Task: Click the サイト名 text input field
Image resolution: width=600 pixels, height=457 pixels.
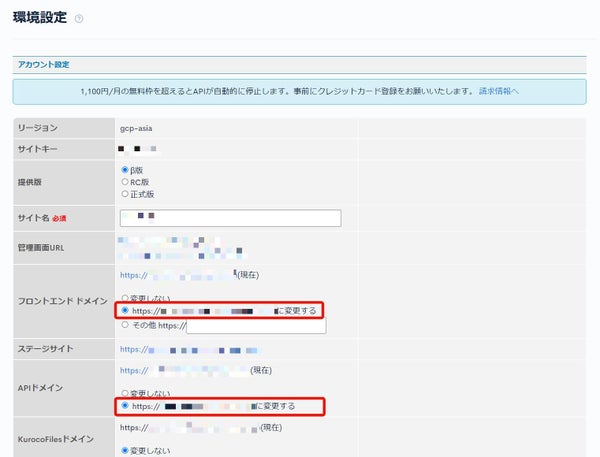Action: pos(230,218)
